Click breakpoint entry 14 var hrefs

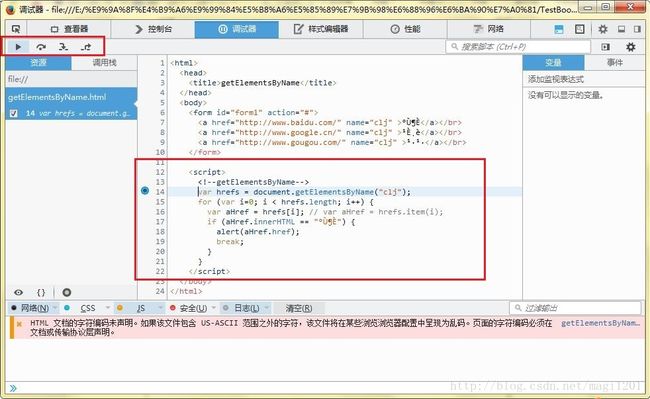[x=78, y=113]
